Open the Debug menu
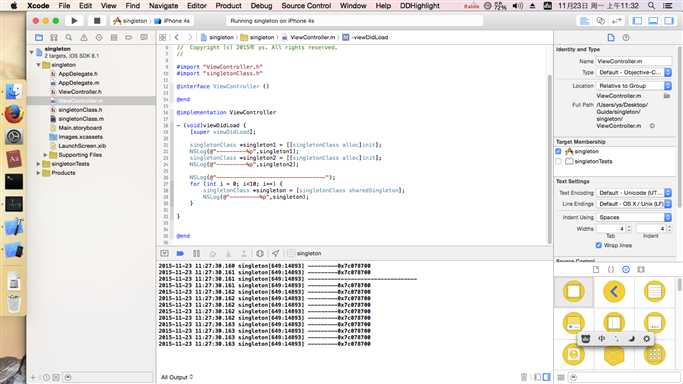Viewport: 683px width, 384px height. click(261, 6)
